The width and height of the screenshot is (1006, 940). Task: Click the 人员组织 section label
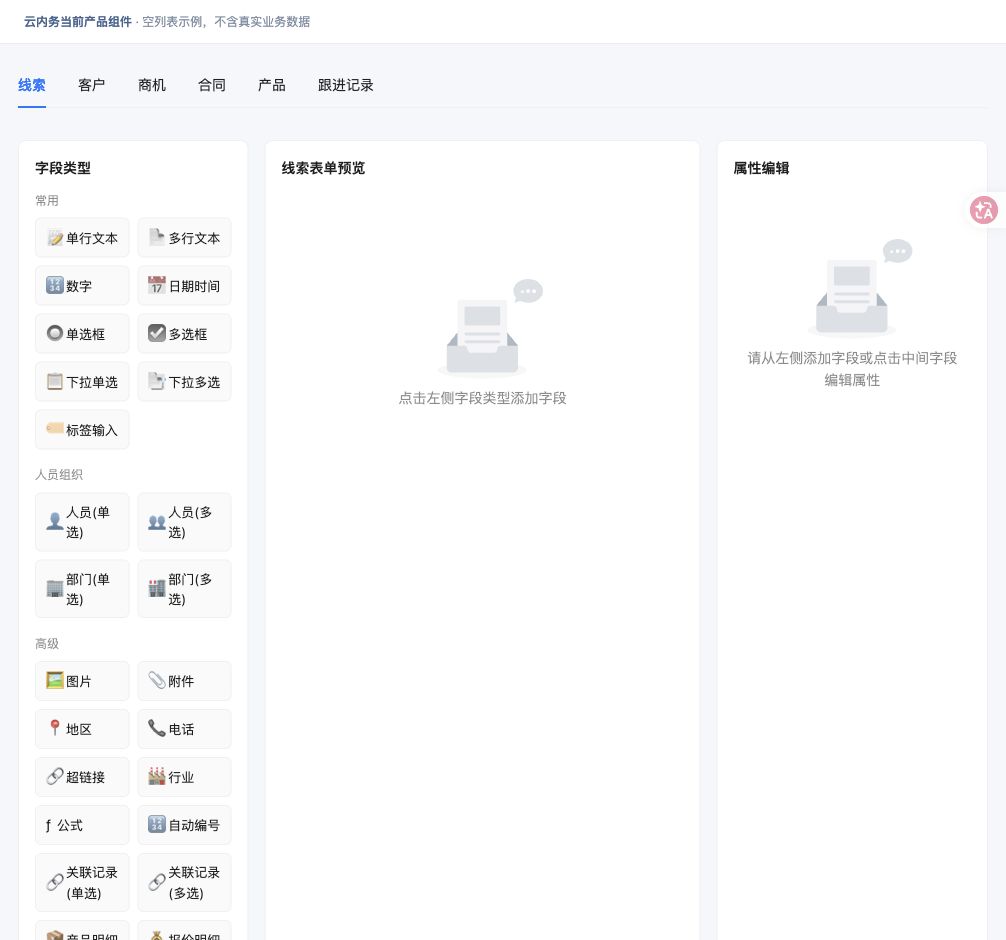point(59,474)
